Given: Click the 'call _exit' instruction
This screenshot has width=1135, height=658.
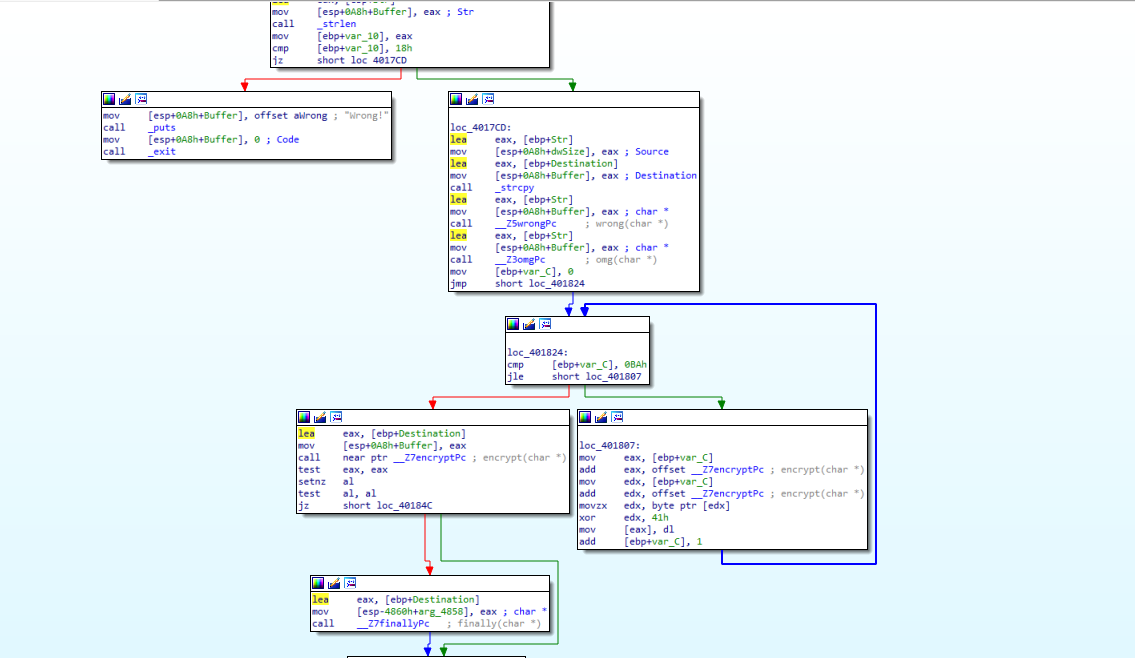Looking at the screenshot, I should point(139,151).
